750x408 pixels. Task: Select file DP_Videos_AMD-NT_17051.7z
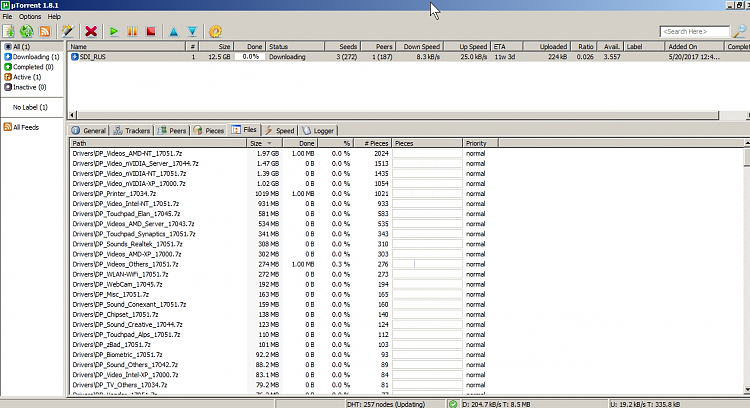click(x=127, y=154)
